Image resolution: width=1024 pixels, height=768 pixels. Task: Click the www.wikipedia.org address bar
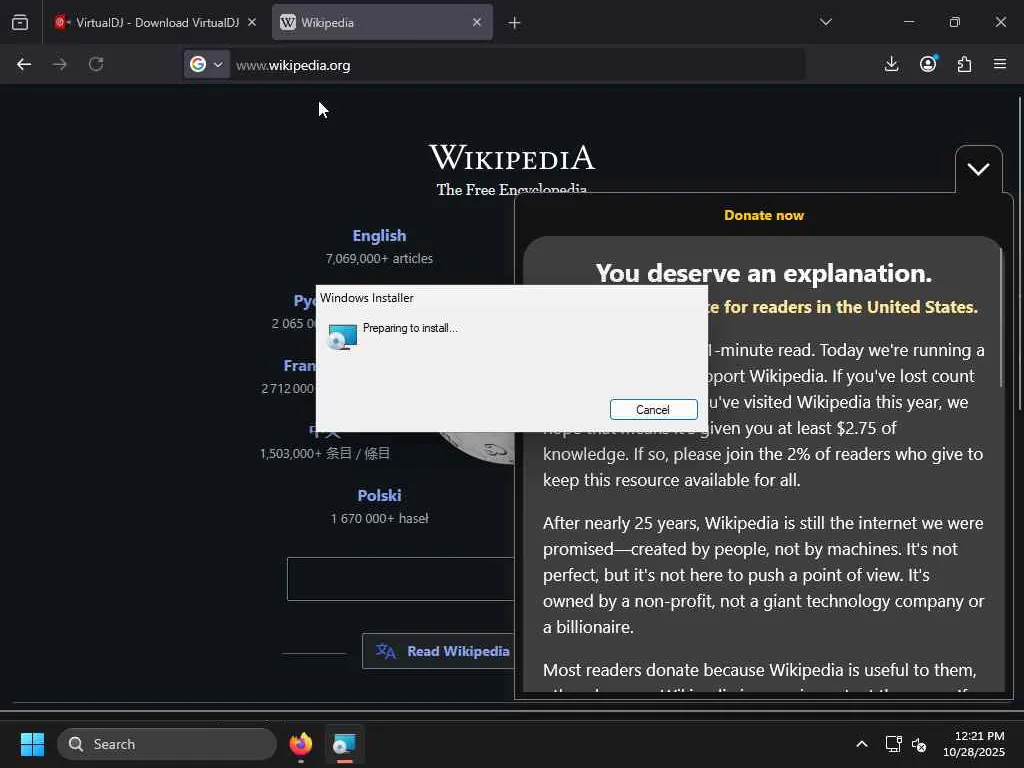point(516,65)
